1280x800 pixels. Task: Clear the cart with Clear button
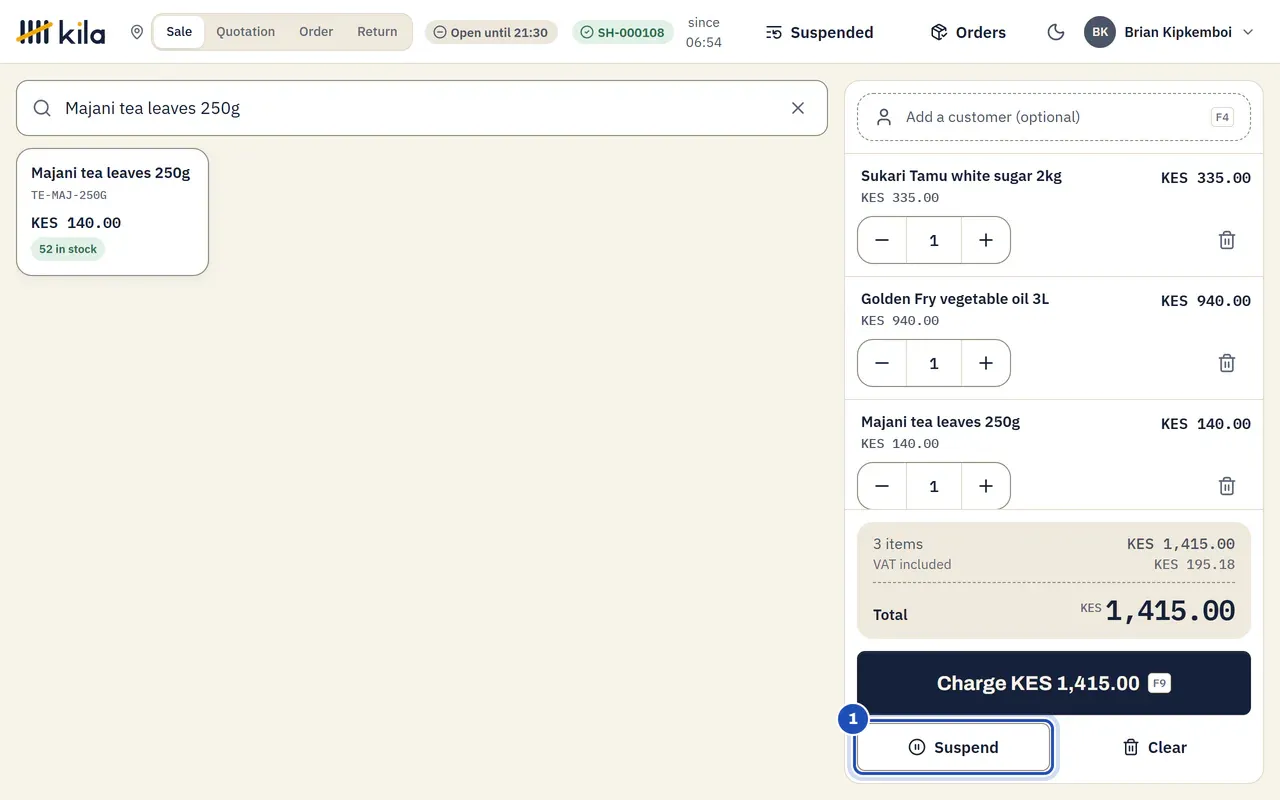(x=1154, y=747)
